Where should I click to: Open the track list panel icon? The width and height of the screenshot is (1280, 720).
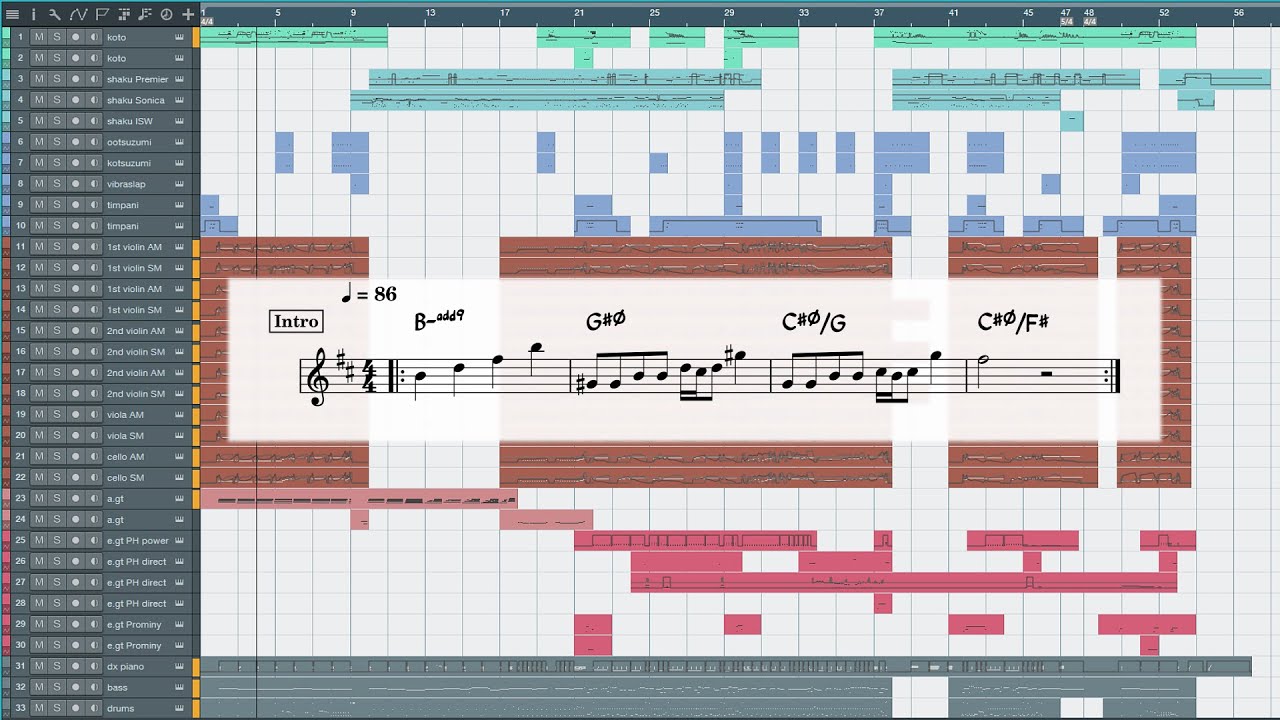tap(12, 14)
